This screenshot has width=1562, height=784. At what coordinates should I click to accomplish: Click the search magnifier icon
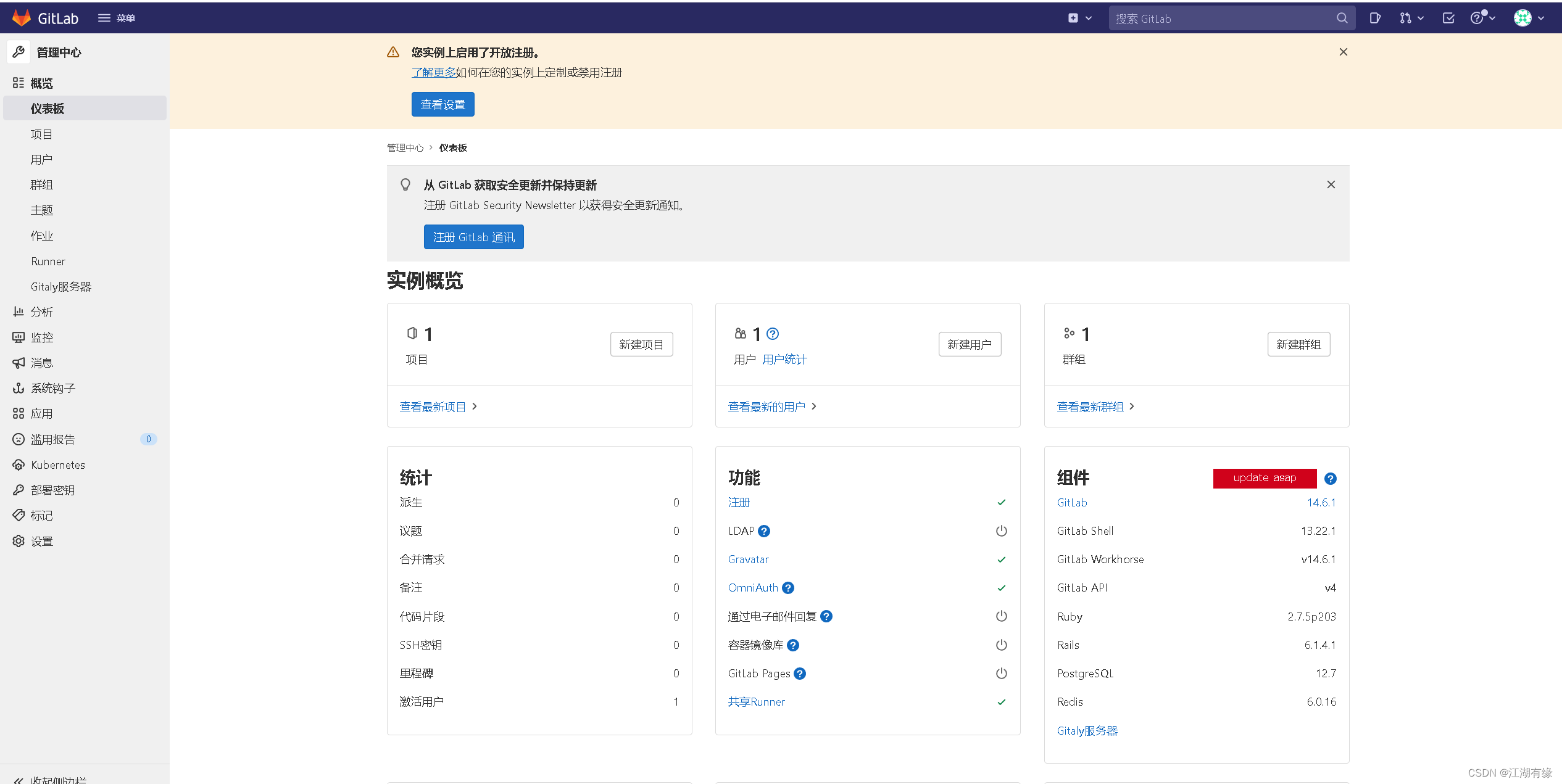point(1342,18)
